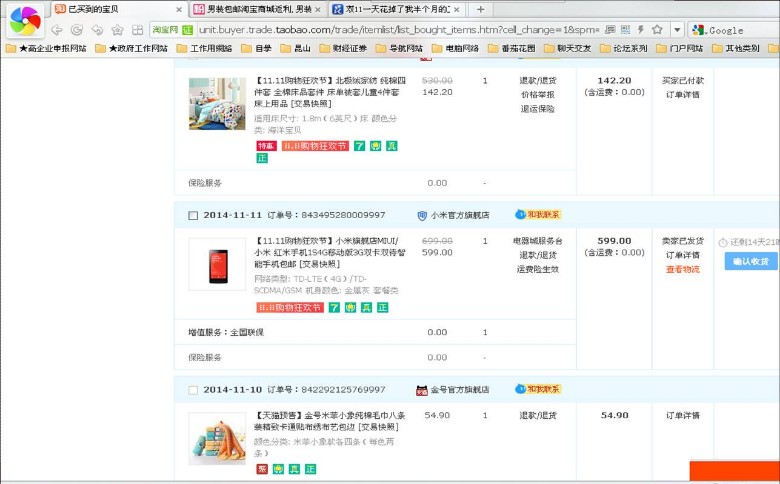Image resolution: width=780 pixels, height=484 pixels.
Task: Open the 导航网站 bookmark folder
Action: [x=399, y=48]
